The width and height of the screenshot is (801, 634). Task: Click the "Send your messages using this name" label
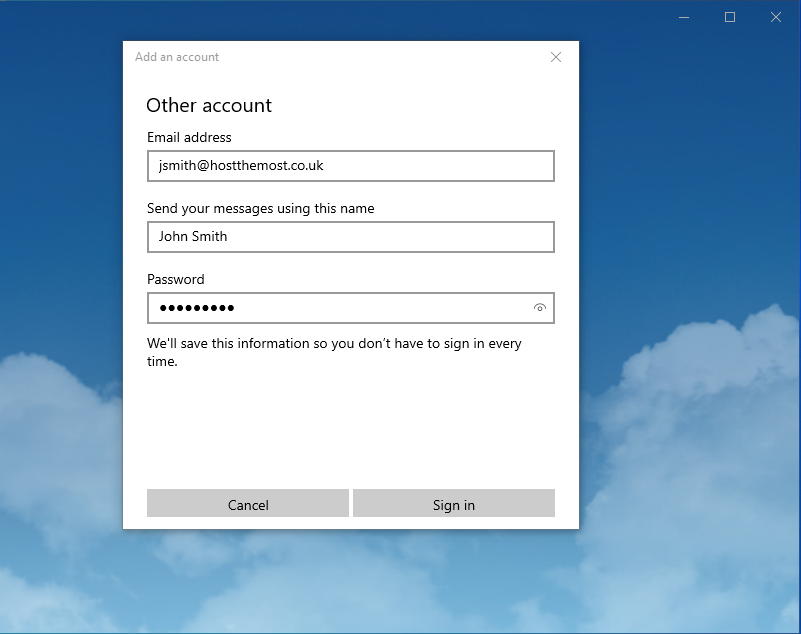(260, 209)
